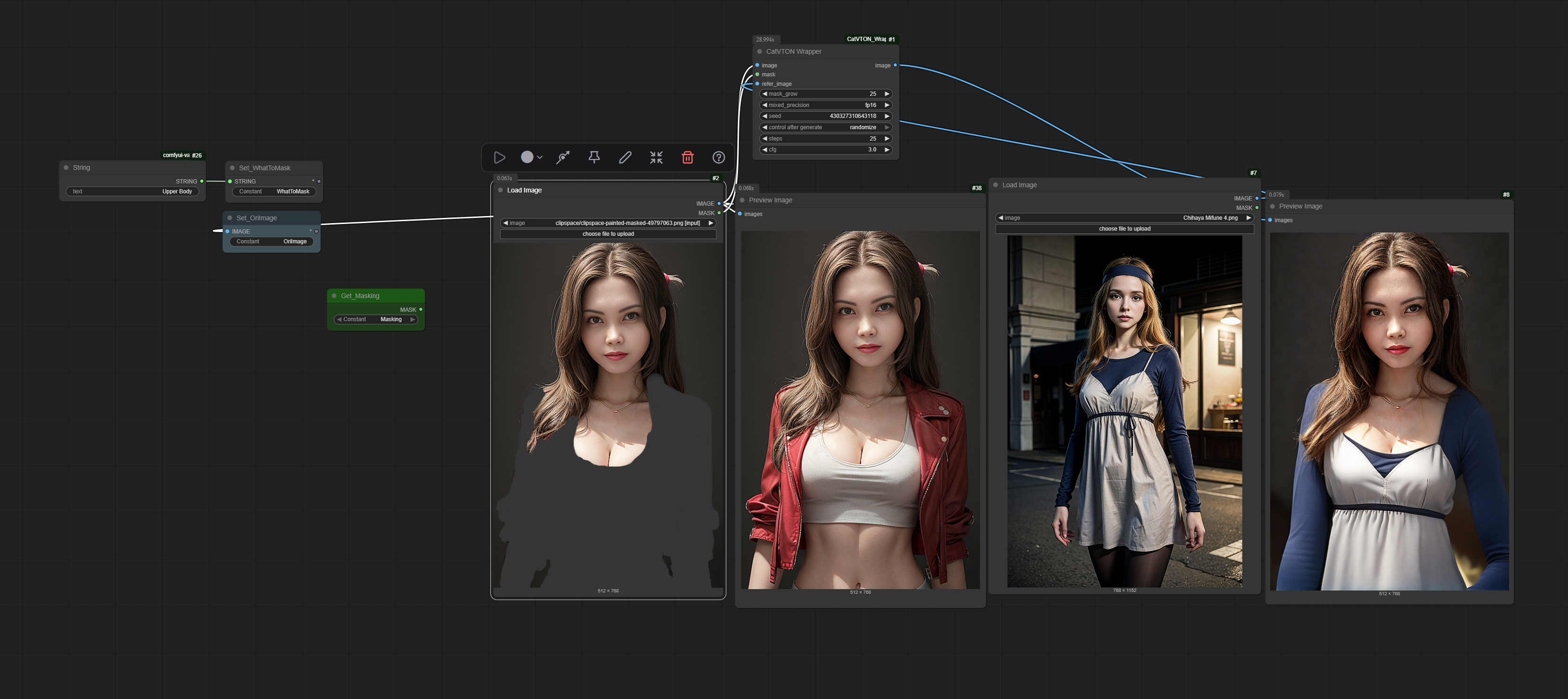Increase steps value with right arrow
Viewport: 1568px width, 699px height.
pos(887,139)
